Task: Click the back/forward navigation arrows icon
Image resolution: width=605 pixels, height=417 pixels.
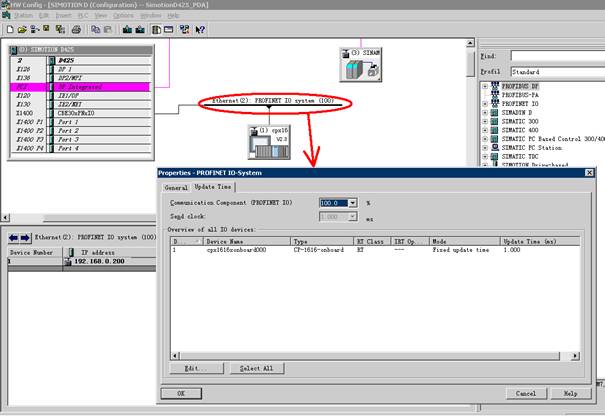Action: 19,238
